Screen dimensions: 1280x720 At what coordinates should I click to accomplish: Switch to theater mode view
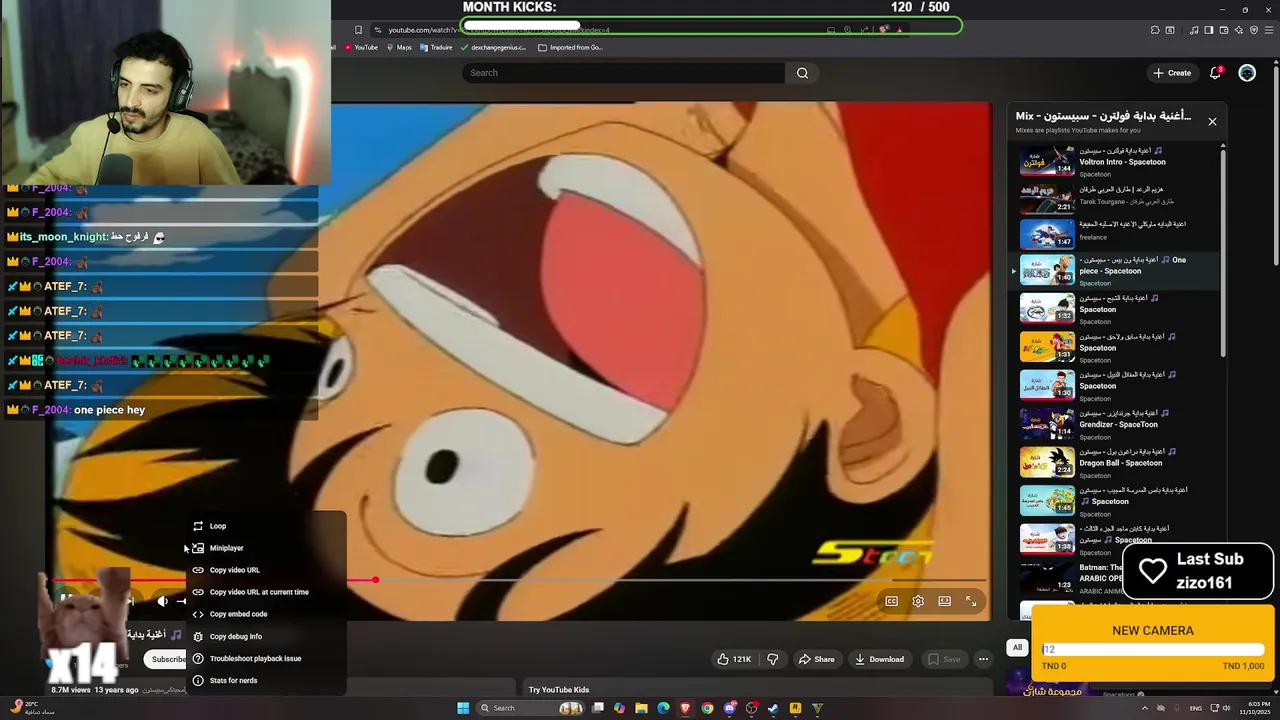[x=944, y=601]
